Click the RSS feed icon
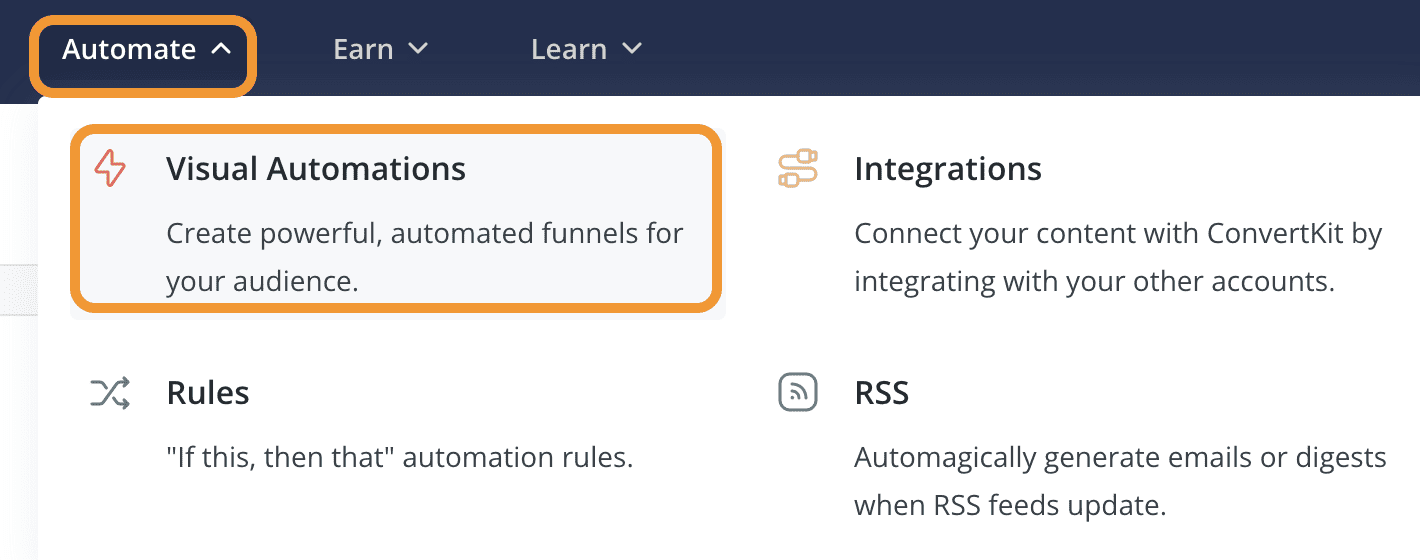Viewport: 1420px width, 560px height. 797,393
